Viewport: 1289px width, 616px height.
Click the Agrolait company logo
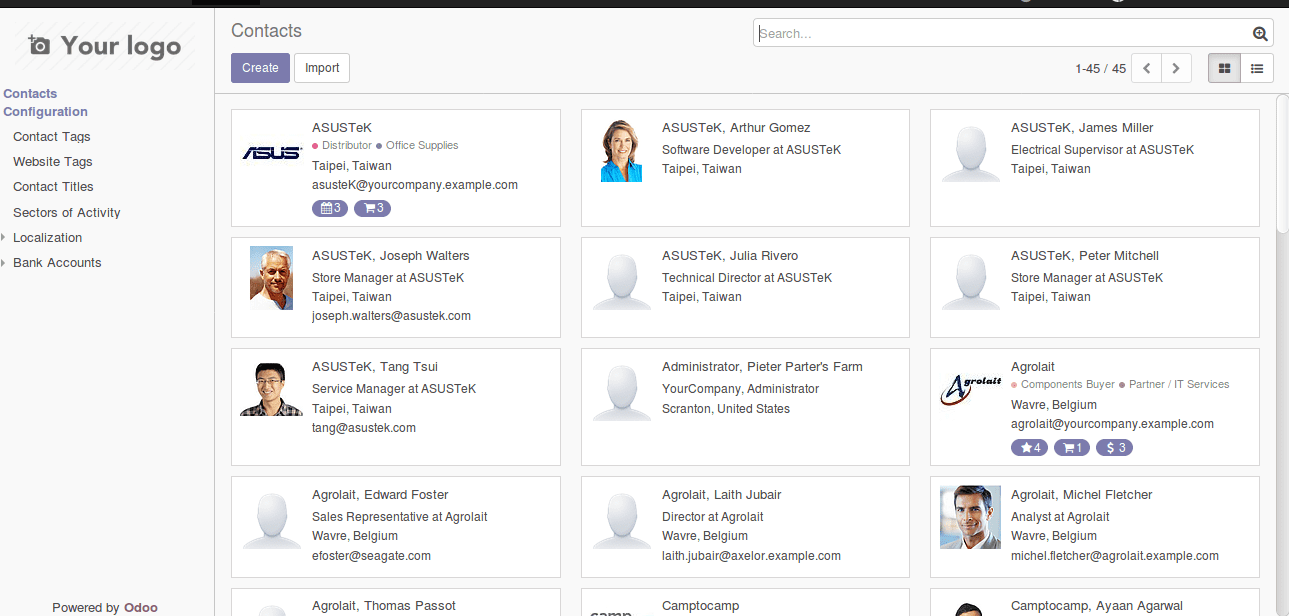[x=970, y=389]
